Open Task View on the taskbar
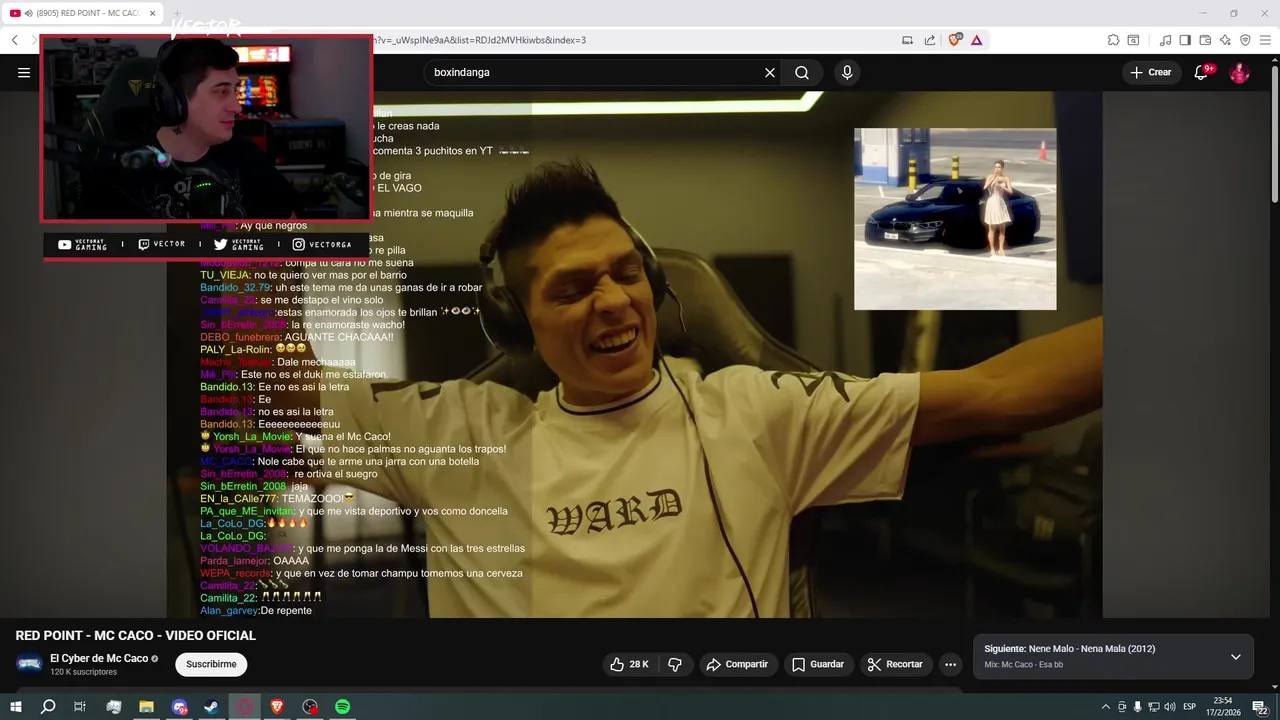This screenshot has width=1280, height=720. pos(80,707)
